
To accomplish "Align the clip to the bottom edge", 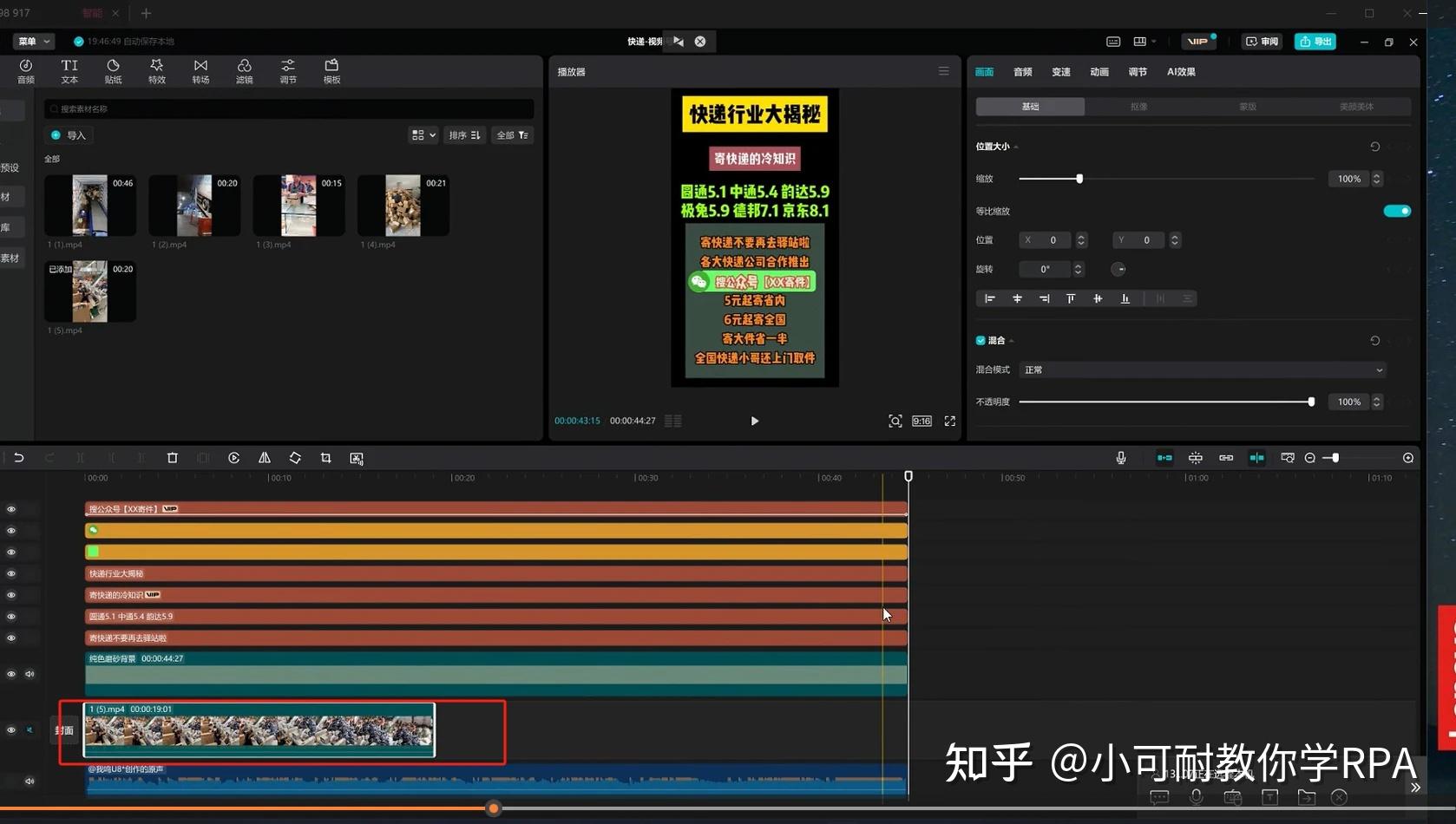I will click(1125, 298).
